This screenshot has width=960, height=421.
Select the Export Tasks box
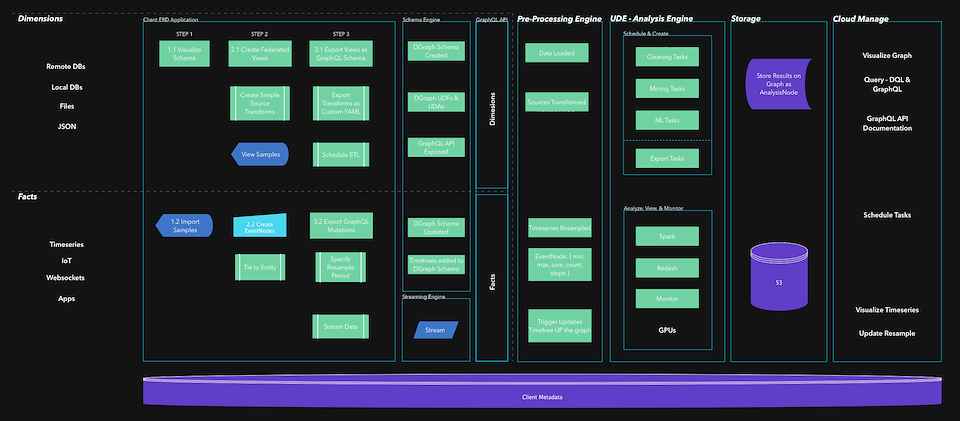(x=667, y=158)
